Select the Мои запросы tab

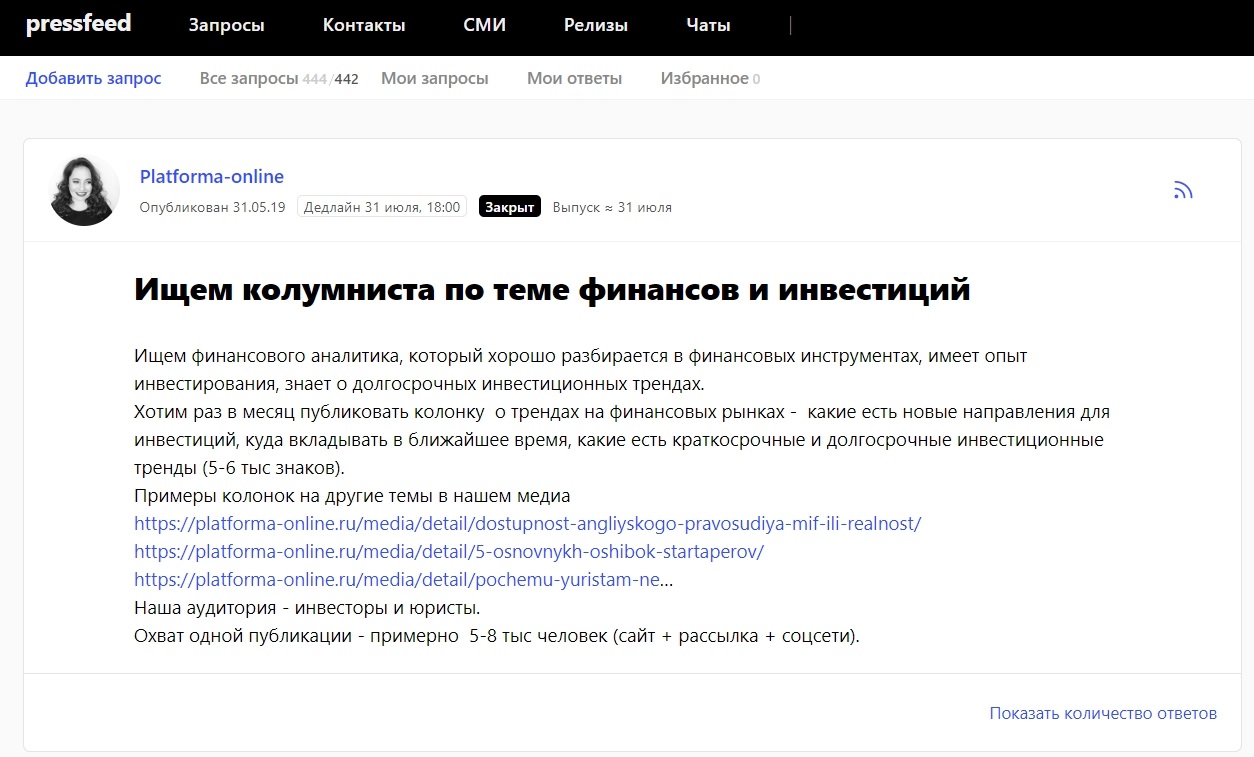click(x=434, y=78)
